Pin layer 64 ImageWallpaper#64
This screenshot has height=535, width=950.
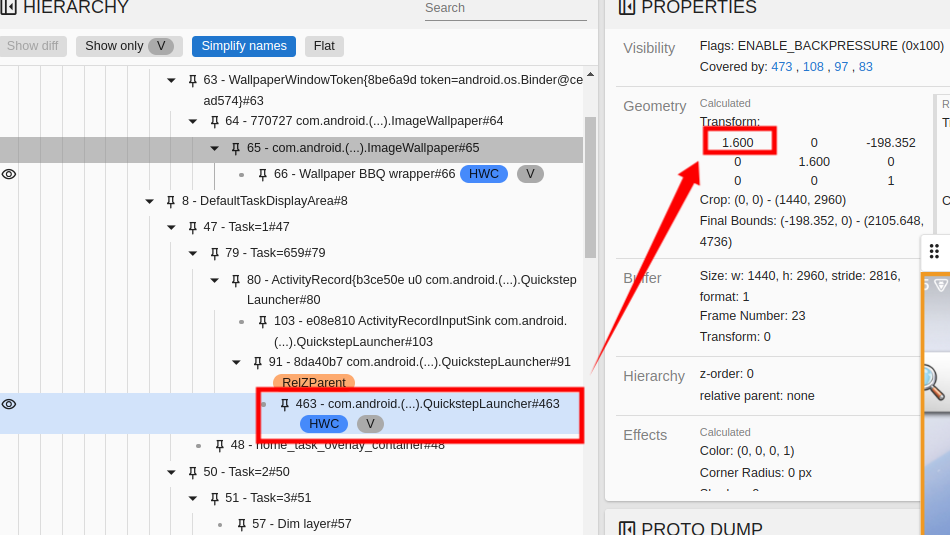[214, 121]
